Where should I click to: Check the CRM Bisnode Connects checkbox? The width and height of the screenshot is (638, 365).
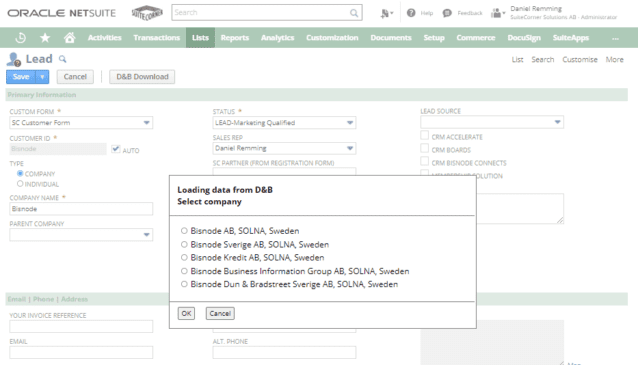[424, 162]
